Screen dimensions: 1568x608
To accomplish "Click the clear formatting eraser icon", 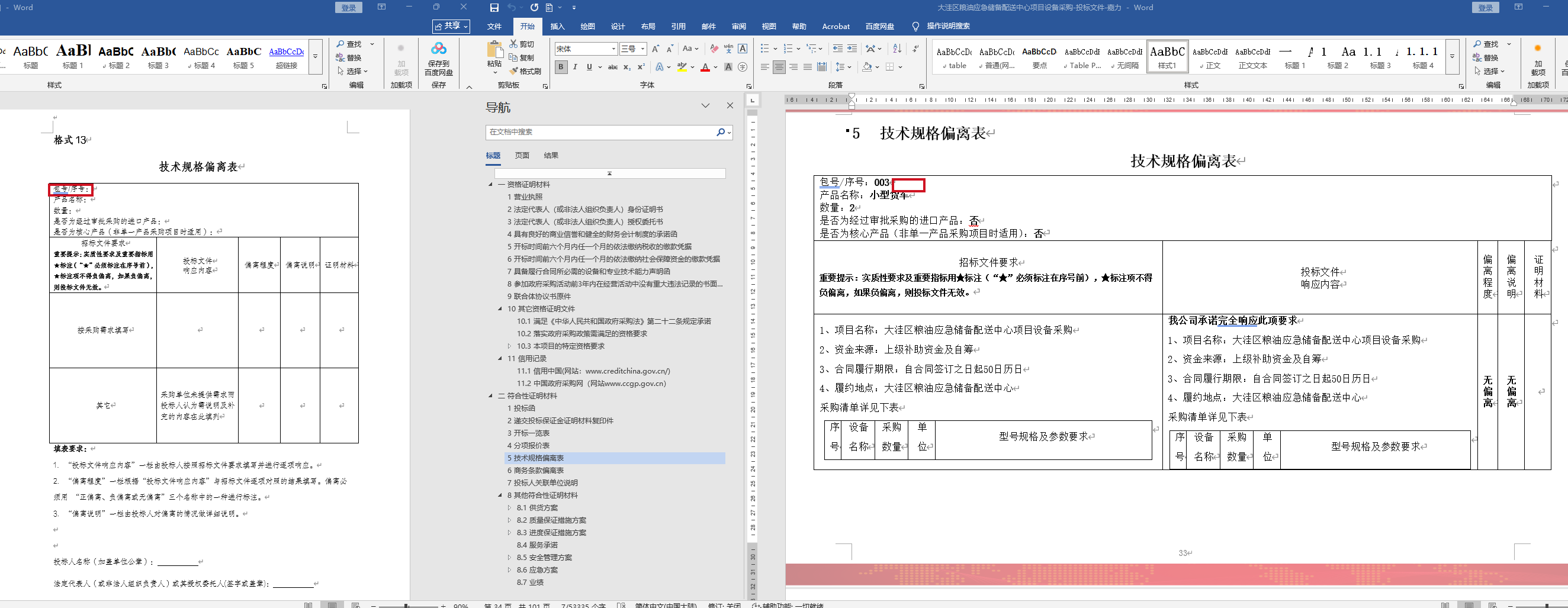I will click(714, 49).
